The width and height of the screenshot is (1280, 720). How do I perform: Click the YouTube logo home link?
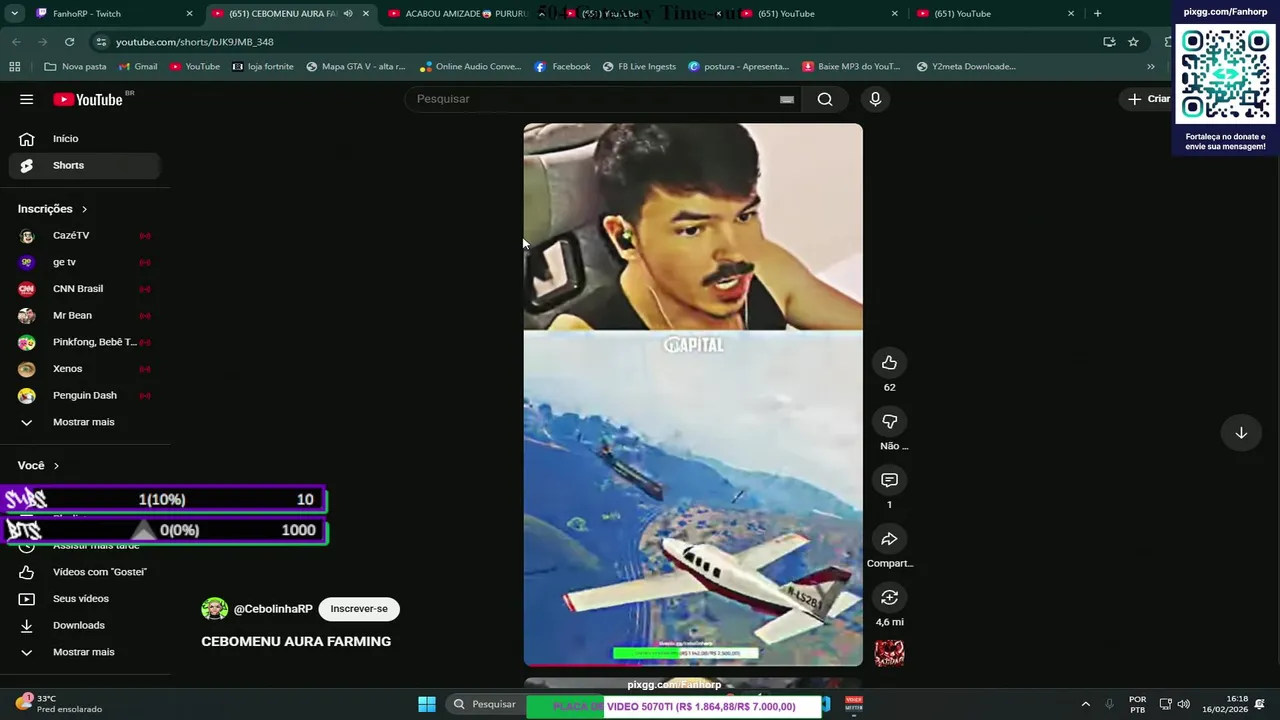click(x=88, y=99)
